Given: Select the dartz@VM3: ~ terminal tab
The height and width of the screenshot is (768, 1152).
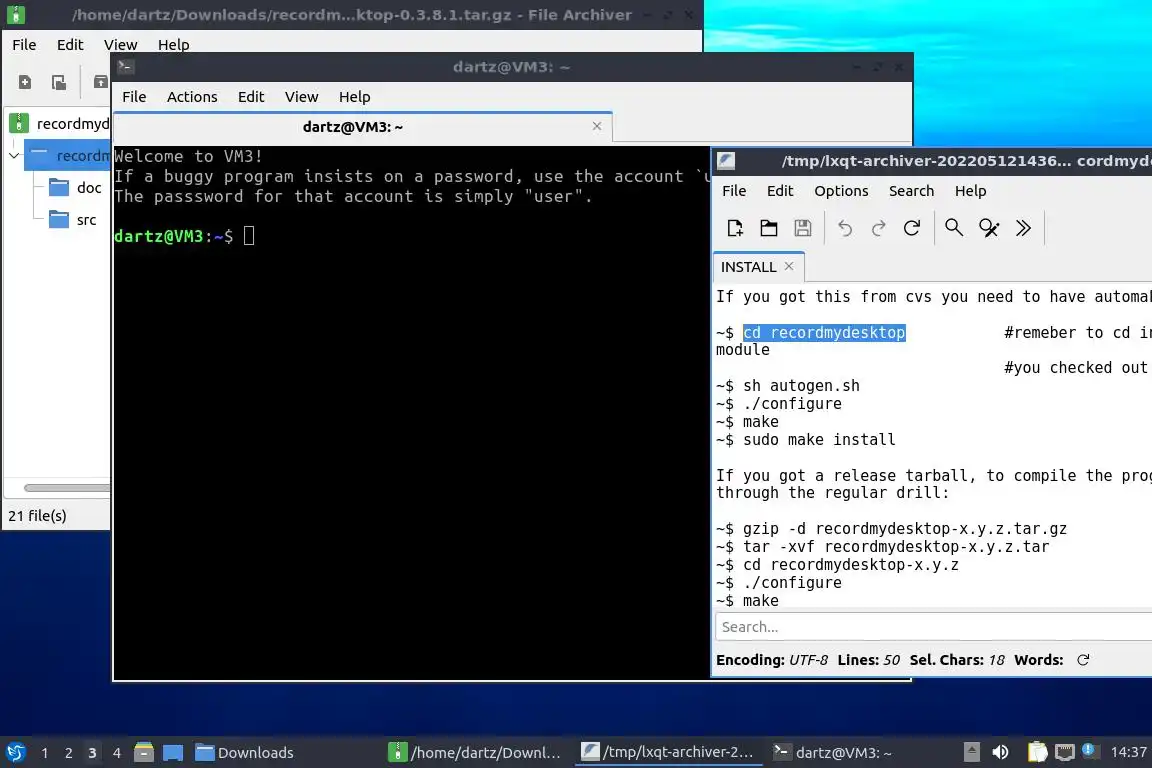Looking at the screenshot, I should pos(353,127).
